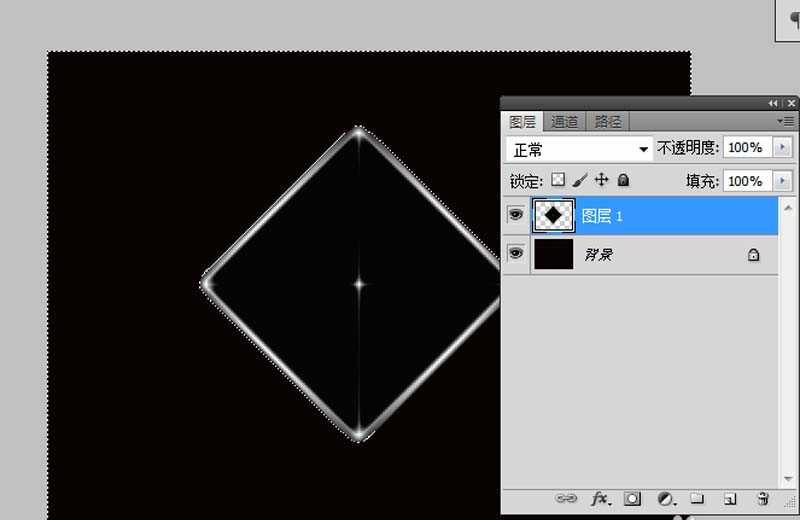Select the 背景 layer thumbnail
Screen dimensions: 800x520
pos(554,254)
